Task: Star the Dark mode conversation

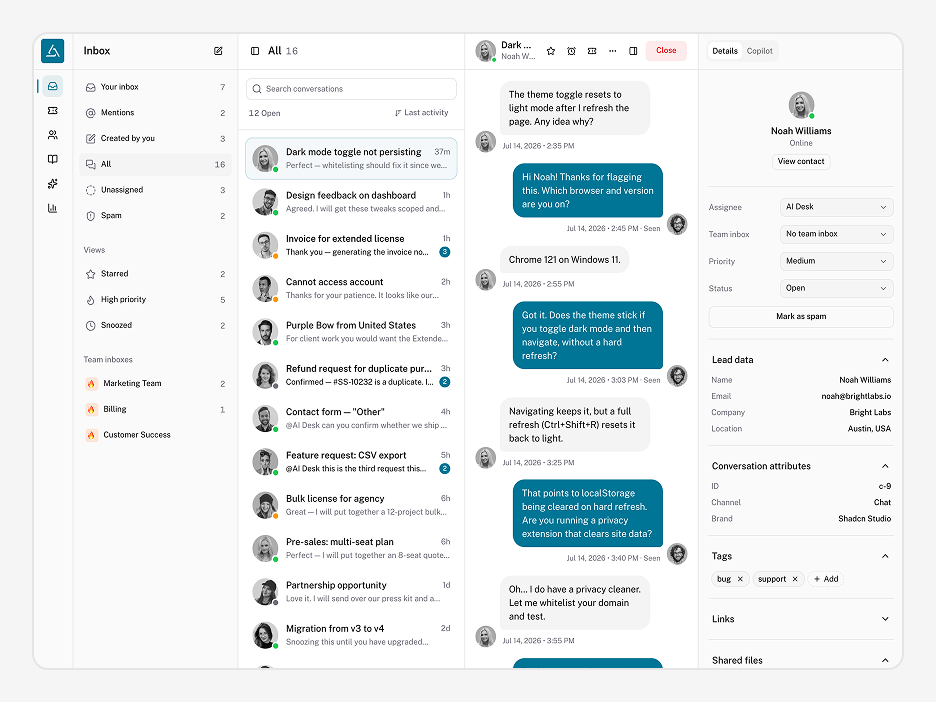Action: 551,51
